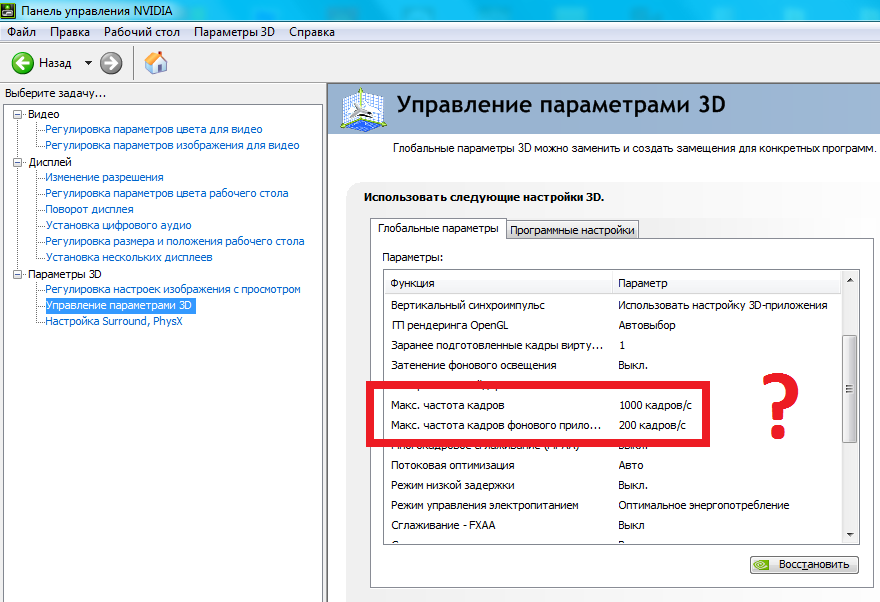Click the Параметр column header
The height and width of the screenshot is (602, 880).
click(x=727, y=283)
